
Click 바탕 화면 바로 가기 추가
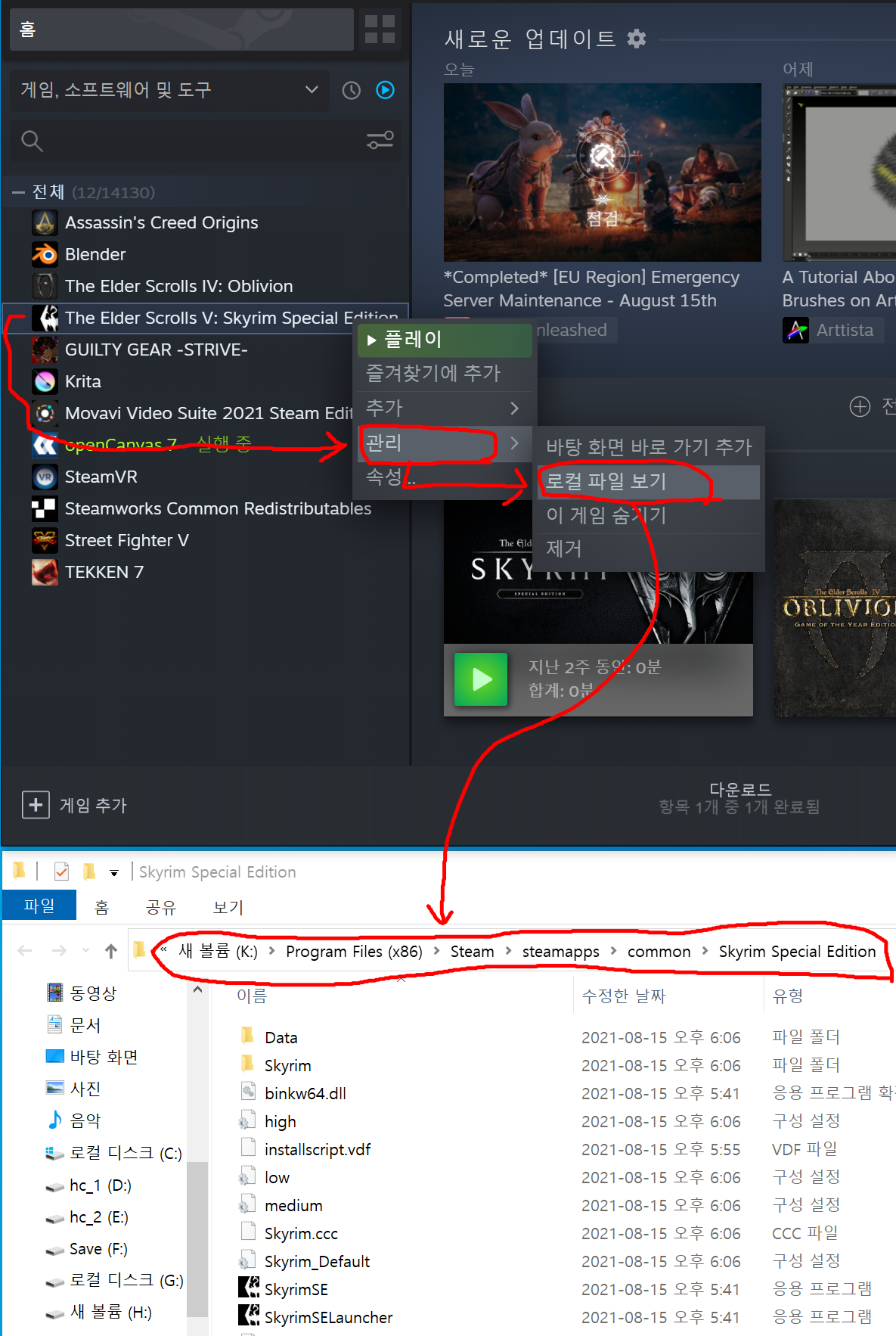pyautogui.click(x=649, y=447)
